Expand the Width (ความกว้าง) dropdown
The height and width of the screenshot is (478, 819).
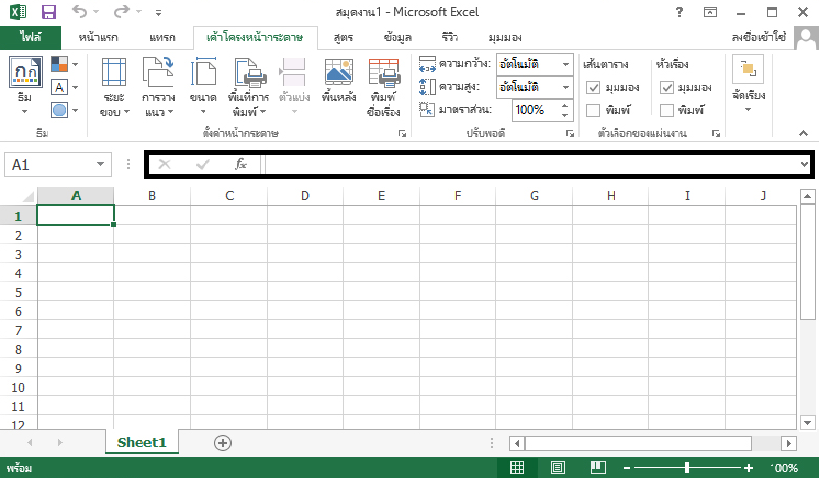point(565,64)
